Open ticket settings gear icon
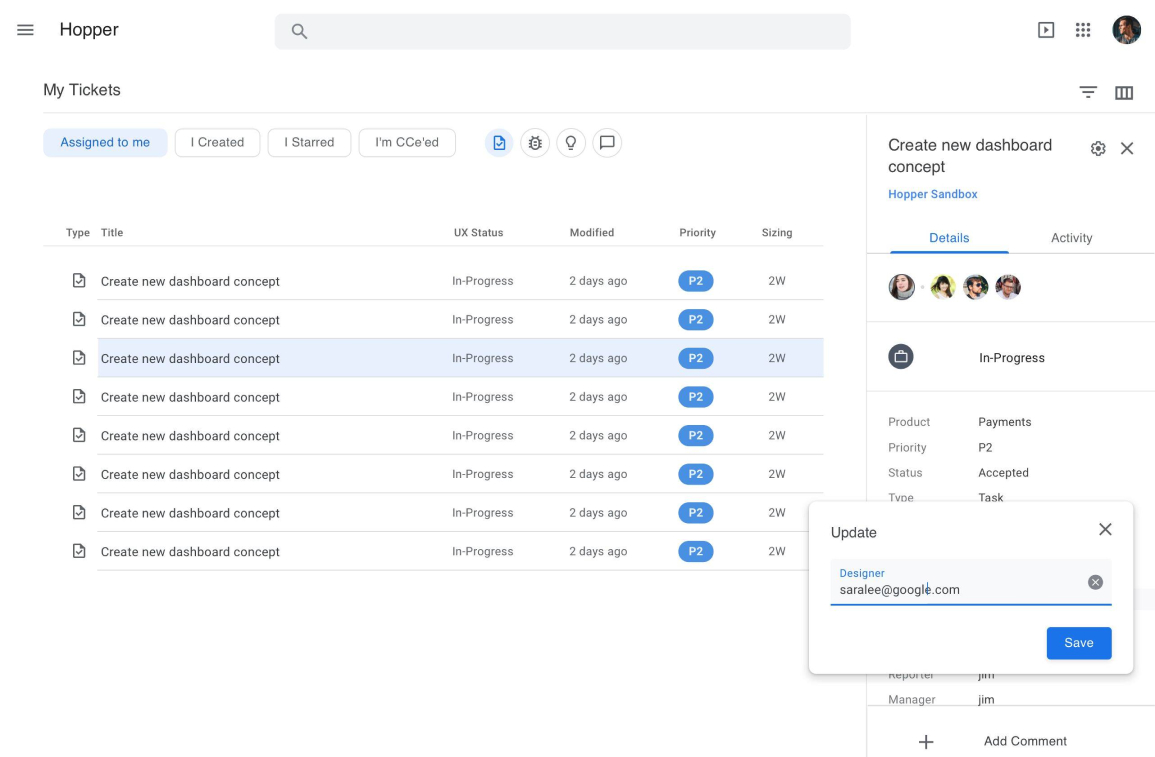 click(1098, 149)
